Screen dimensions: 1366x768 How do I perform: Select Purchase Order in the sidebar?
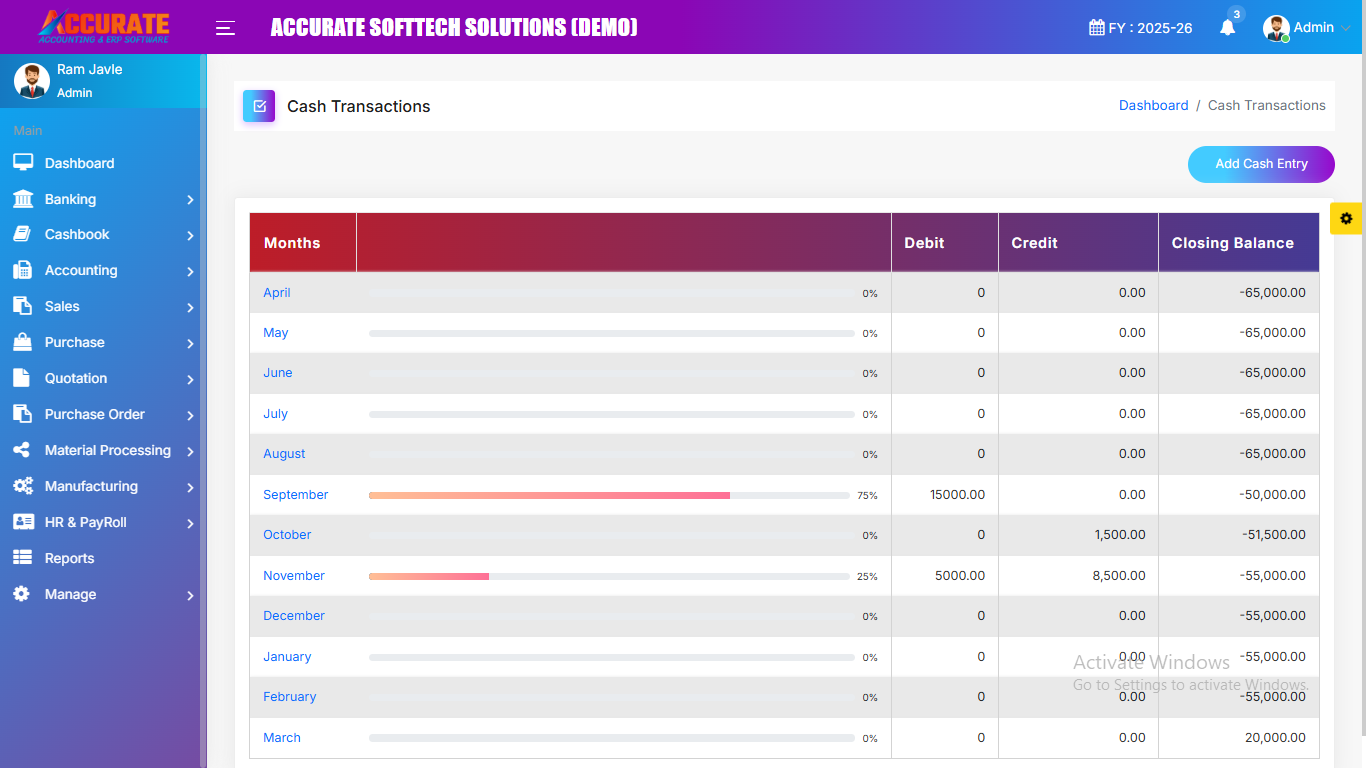pyautogui.click(x=95, y=415)
